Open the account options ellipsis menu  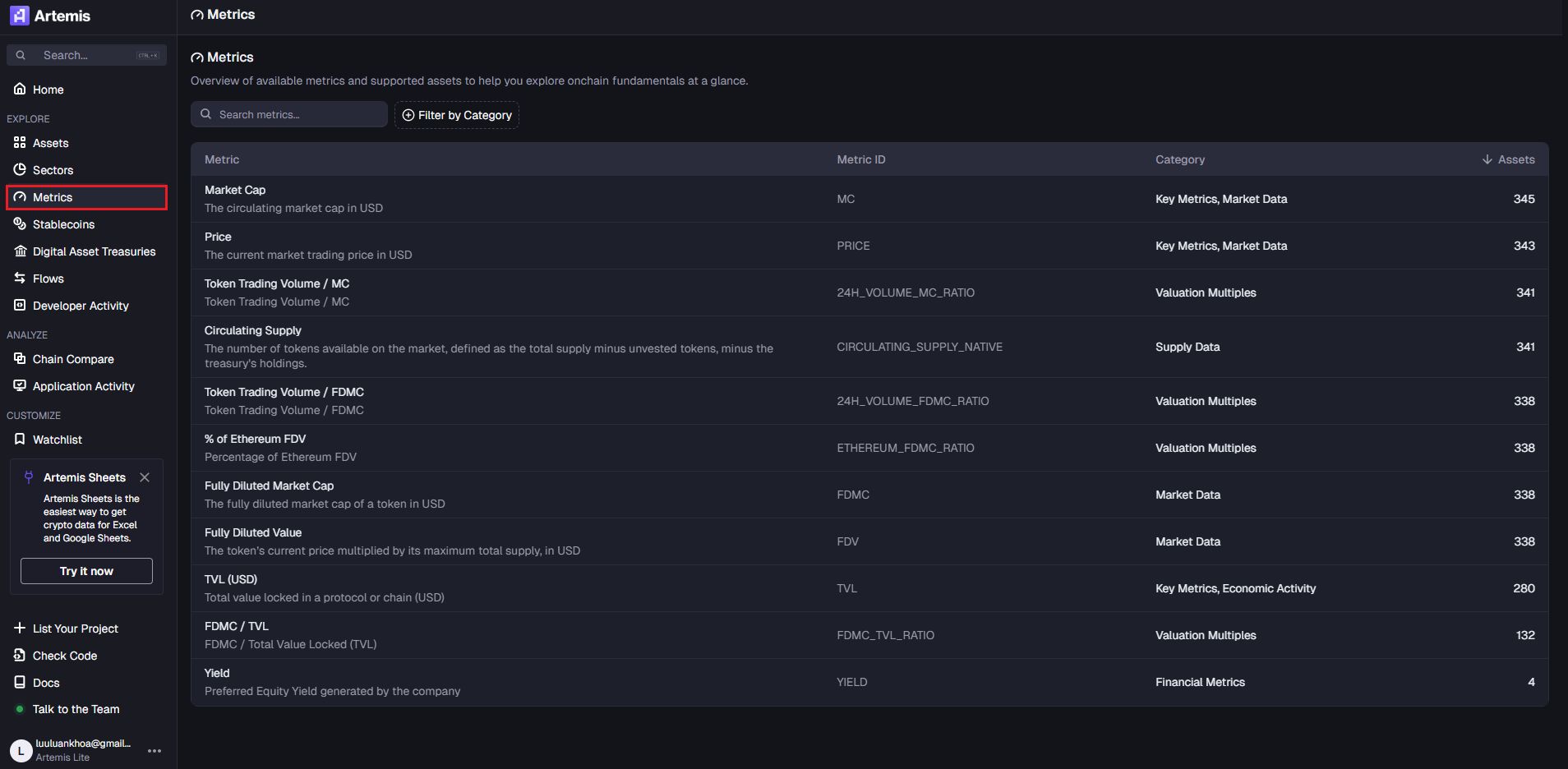pyautogui.click(x=154, y=751)
